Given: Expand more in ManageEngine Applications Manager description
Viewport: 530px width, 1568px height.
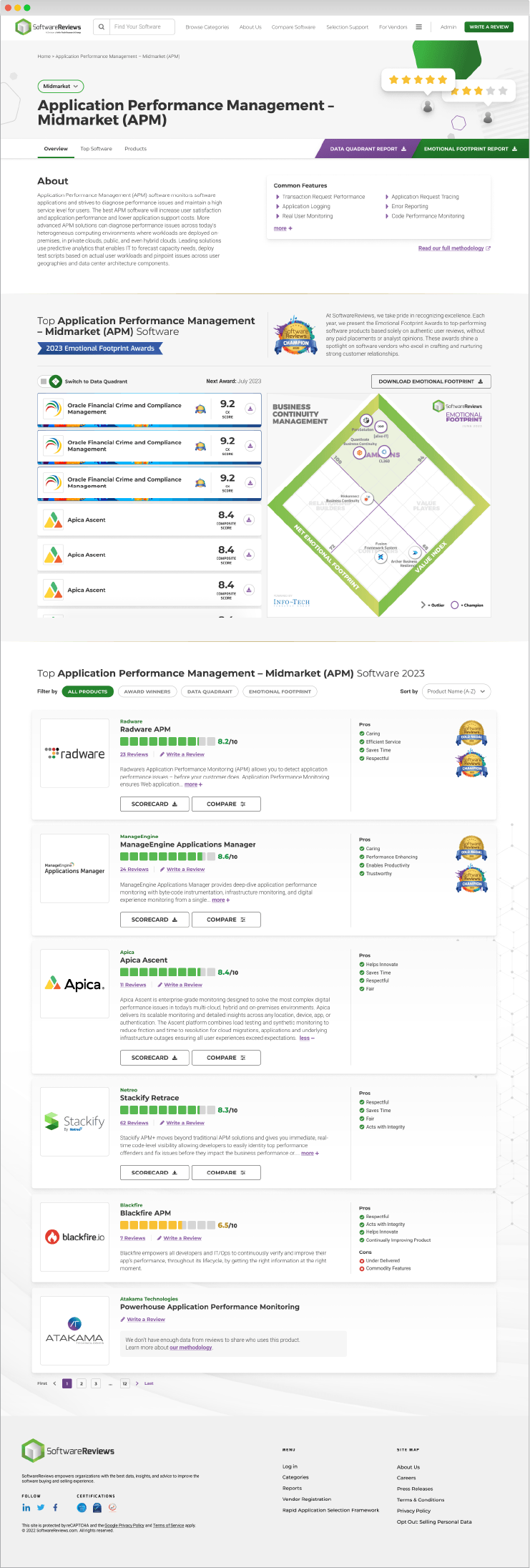Looking at the screenshot, I should coord(220,900).
